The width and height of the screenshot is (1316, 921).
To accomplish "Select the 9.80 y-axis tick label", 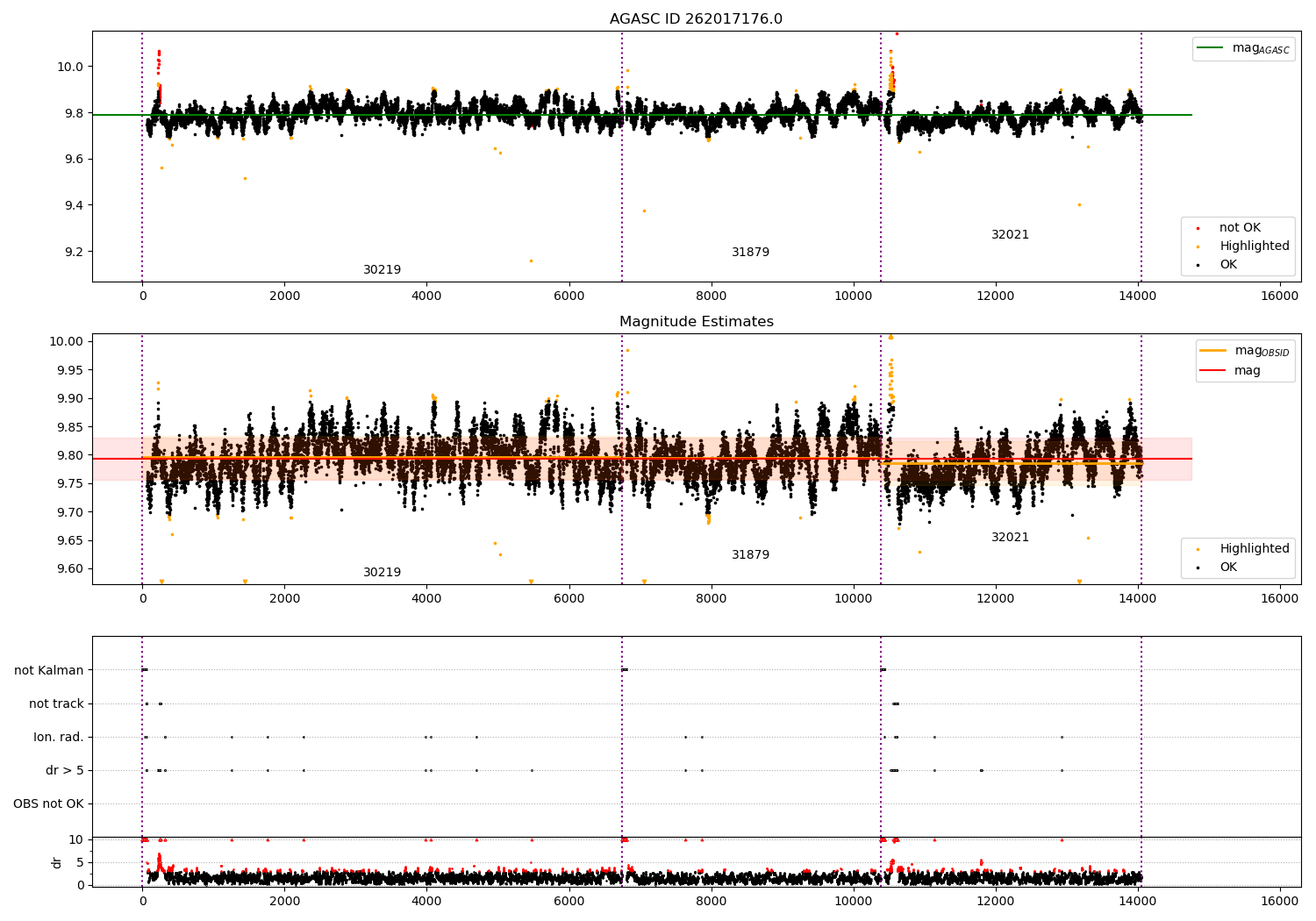I will point(71,455).
